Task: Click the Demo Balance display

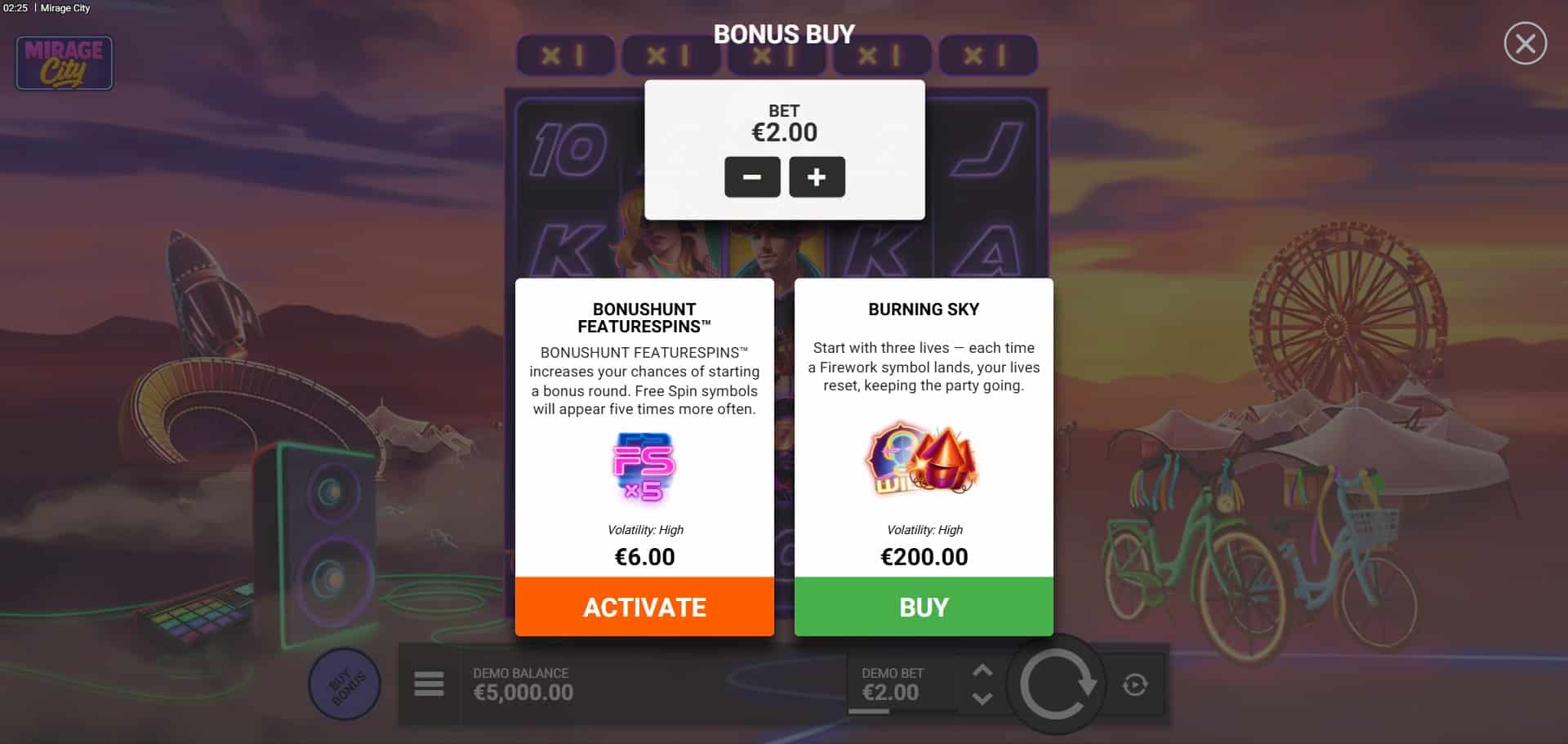Action: click(523, 684)
